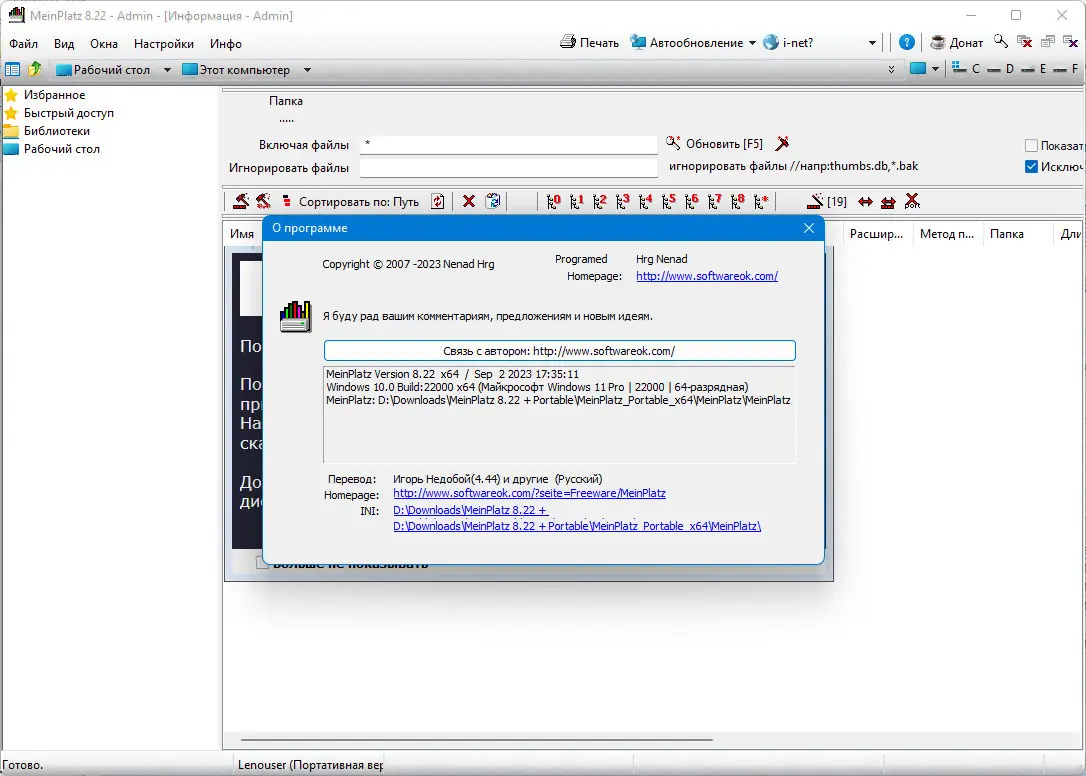
Task: Click the Расшир... column header
Action: pos(876,234)
